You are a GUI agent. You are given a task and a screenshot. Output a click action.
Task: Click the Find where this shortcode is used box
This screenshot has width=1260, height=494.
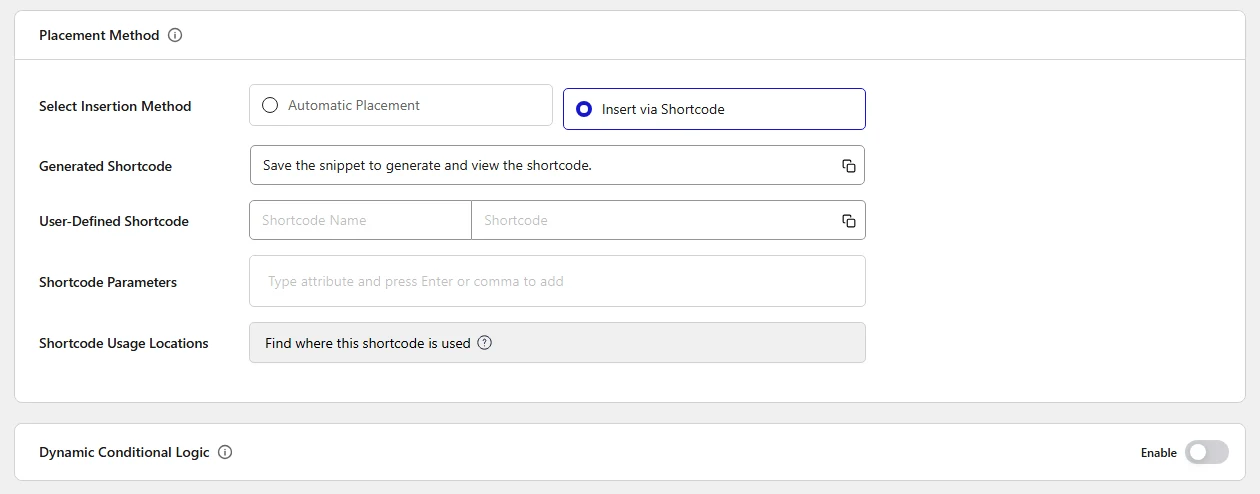click(557, 342)
